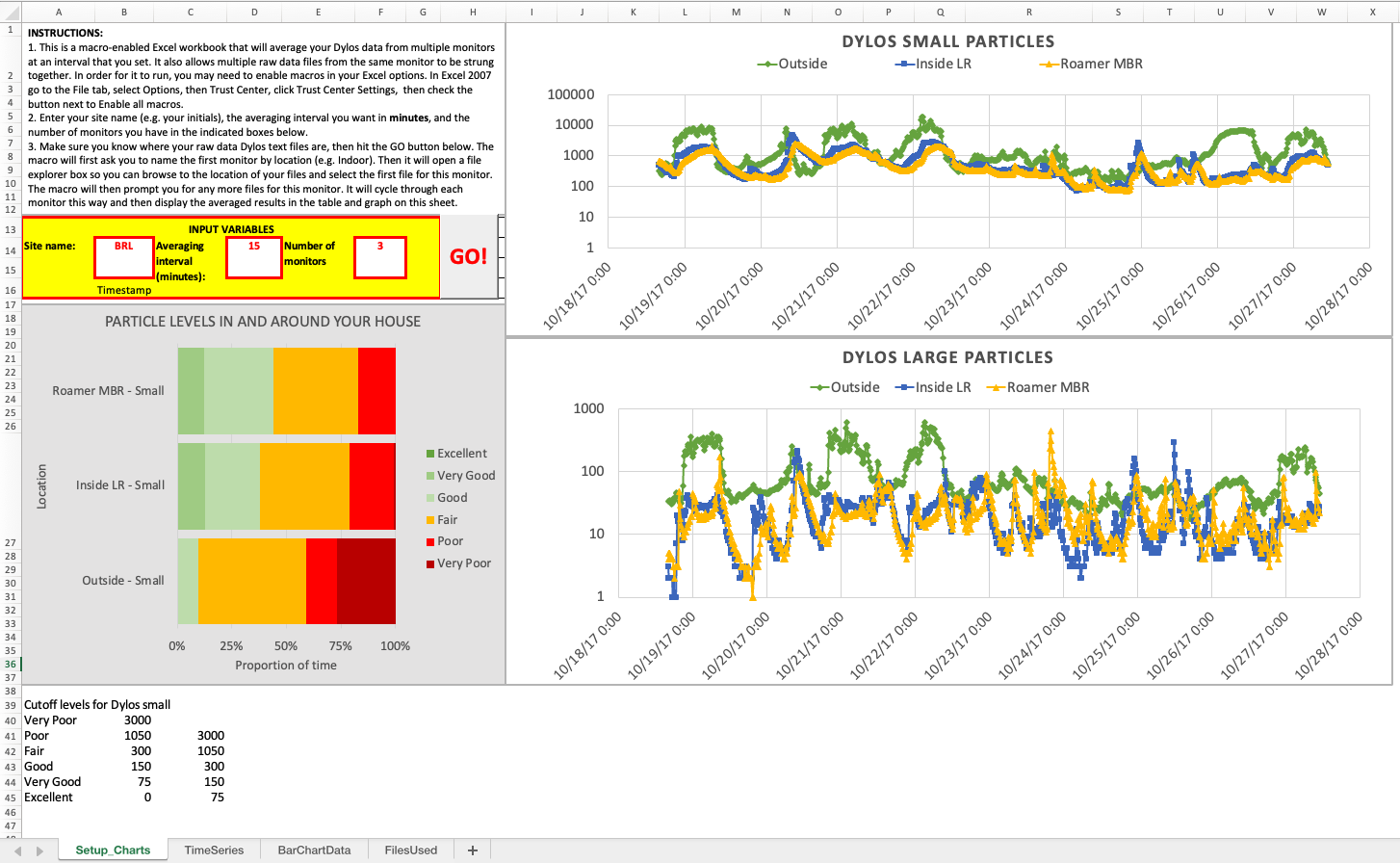This screenshot has width=1400, height=863.
Task: Select the DYLOS LARGE PARTICLES chart title
Action: (x=947, y=357)
